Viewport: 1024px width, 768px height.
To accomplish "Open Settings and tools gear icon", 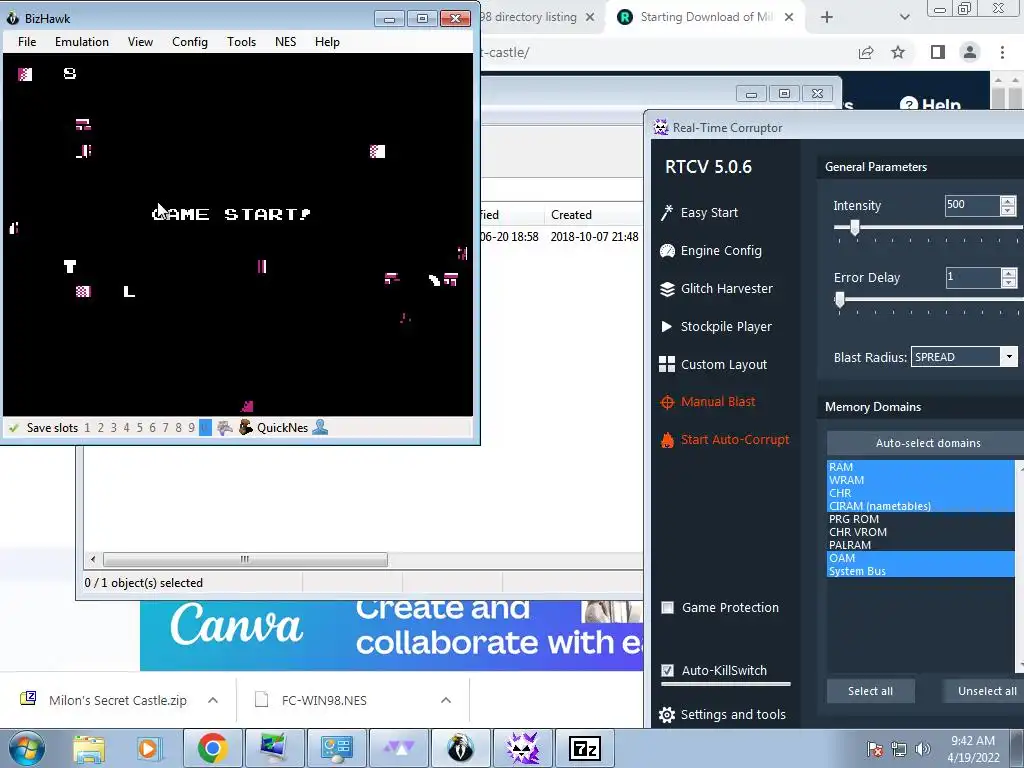I will (x=667, y=715).
